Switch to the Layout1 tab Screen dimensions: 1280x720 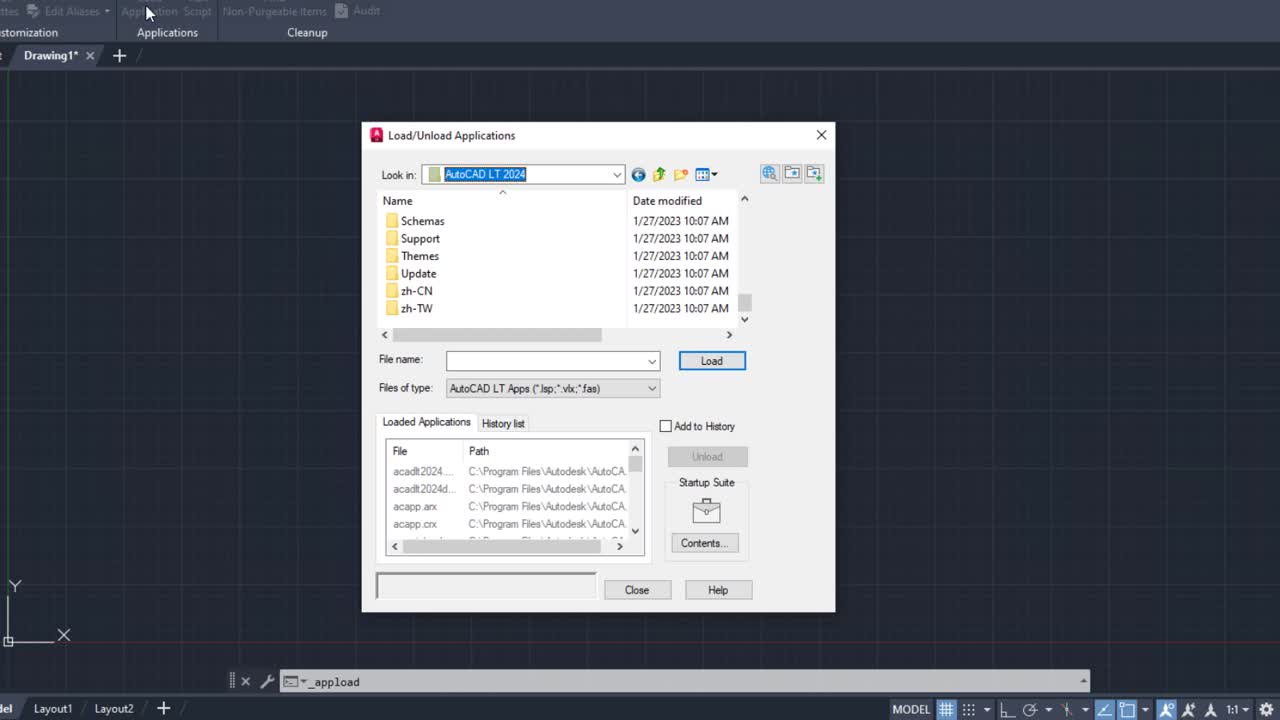[53, 709]
